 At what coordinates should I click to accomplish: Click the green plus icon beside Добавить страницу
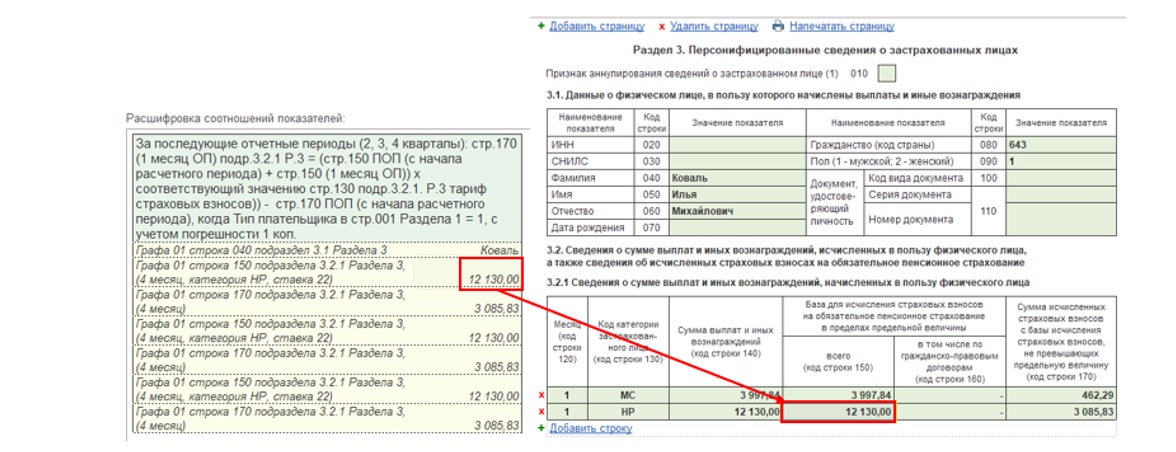(x=542, y=26)
